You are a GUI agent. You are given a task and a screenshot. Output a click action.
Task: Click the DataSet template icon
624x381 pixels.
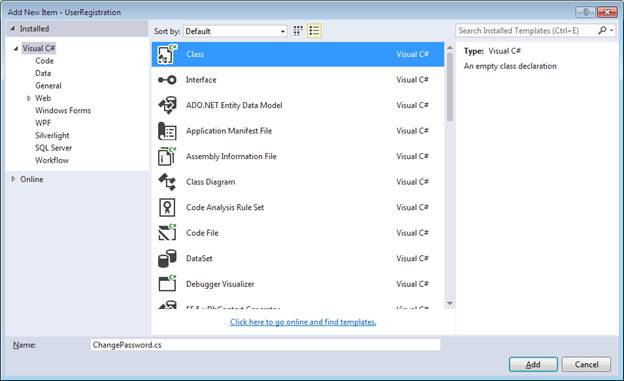click(x=167, y=258)
